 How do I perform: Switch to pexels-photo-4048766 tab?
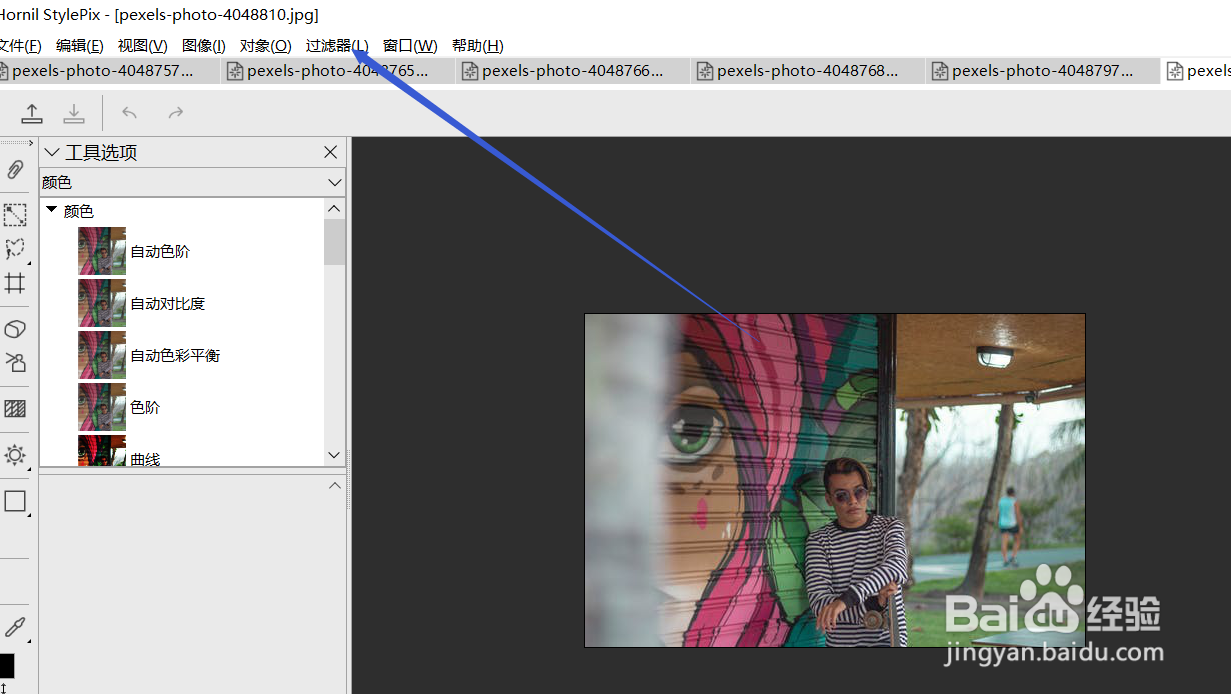pyautogui.click(x=573, y=71)
